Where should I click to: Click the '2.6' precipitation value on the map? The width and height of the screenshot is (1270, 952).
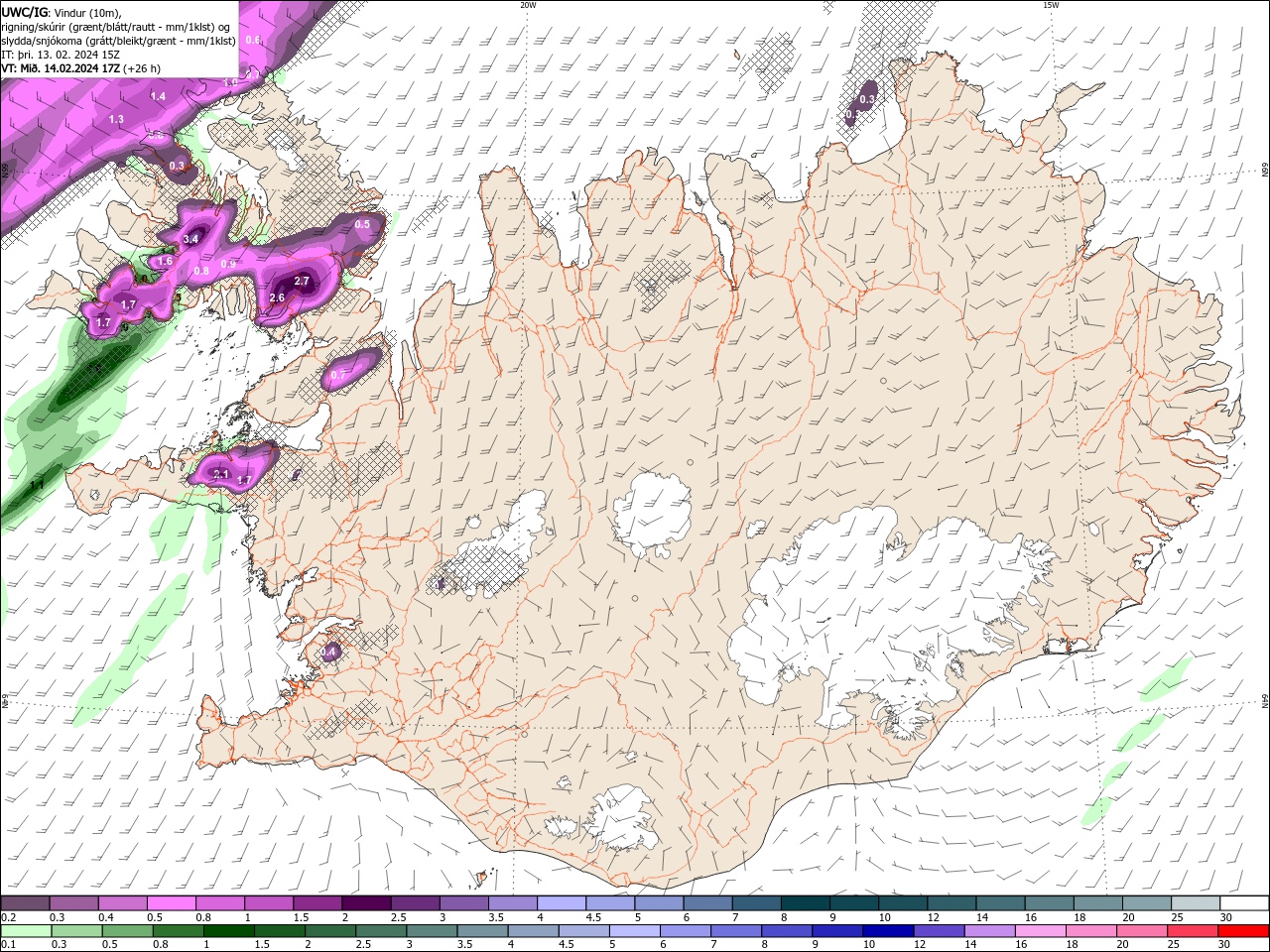coord(277,297)
